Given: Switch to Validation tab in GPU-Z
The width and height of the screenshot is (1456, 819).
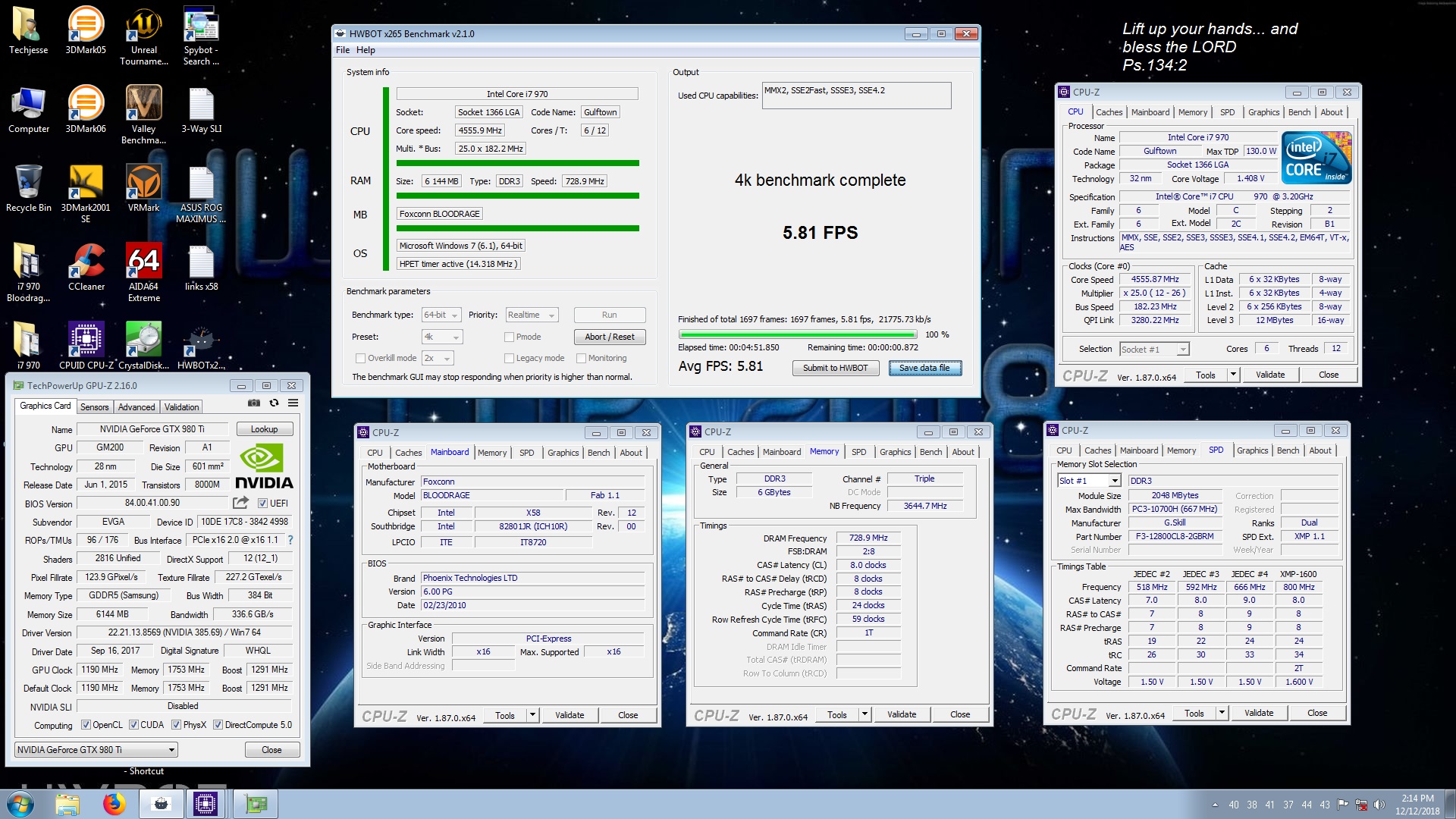Looking at the screenshot, I should point(182,407).
